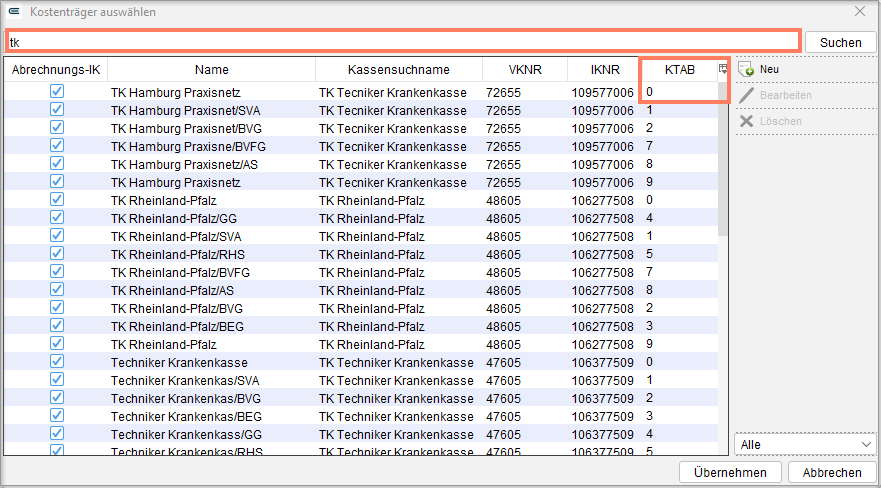Toggle Abrechnungs-IK checkbox for TK Hamburg Praxisnetz/AS
881x488 pixels.
[57, 163]
